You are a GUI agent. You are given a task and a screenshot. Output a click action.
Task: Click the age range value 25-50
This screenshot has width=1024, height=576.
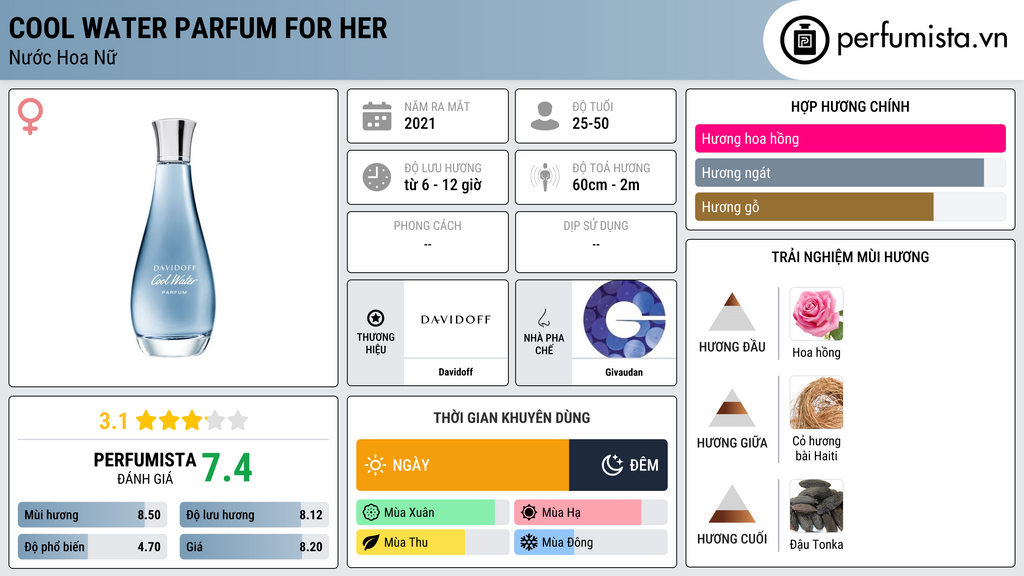click(x=590, y=123)
